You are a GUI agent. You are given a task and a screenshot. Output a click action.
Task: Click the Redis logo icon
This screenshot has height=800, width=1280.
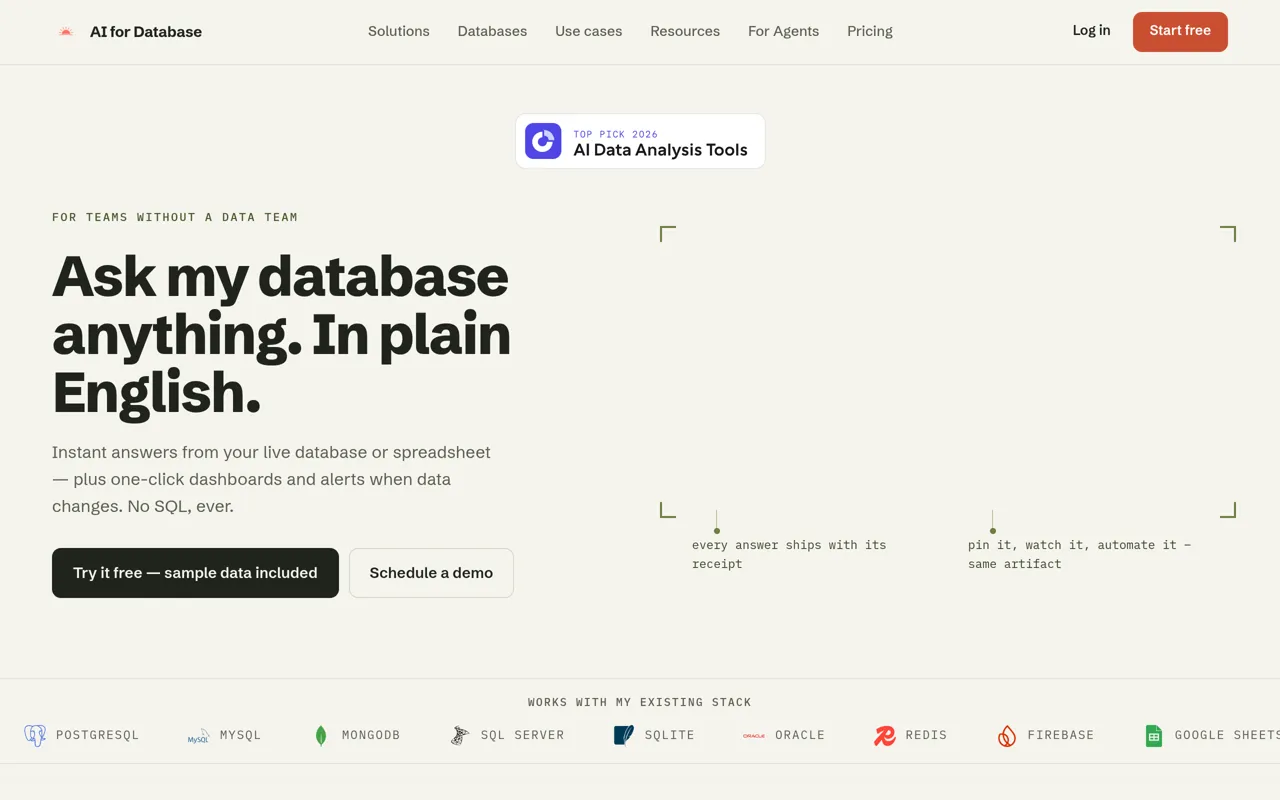coord(885,736)
